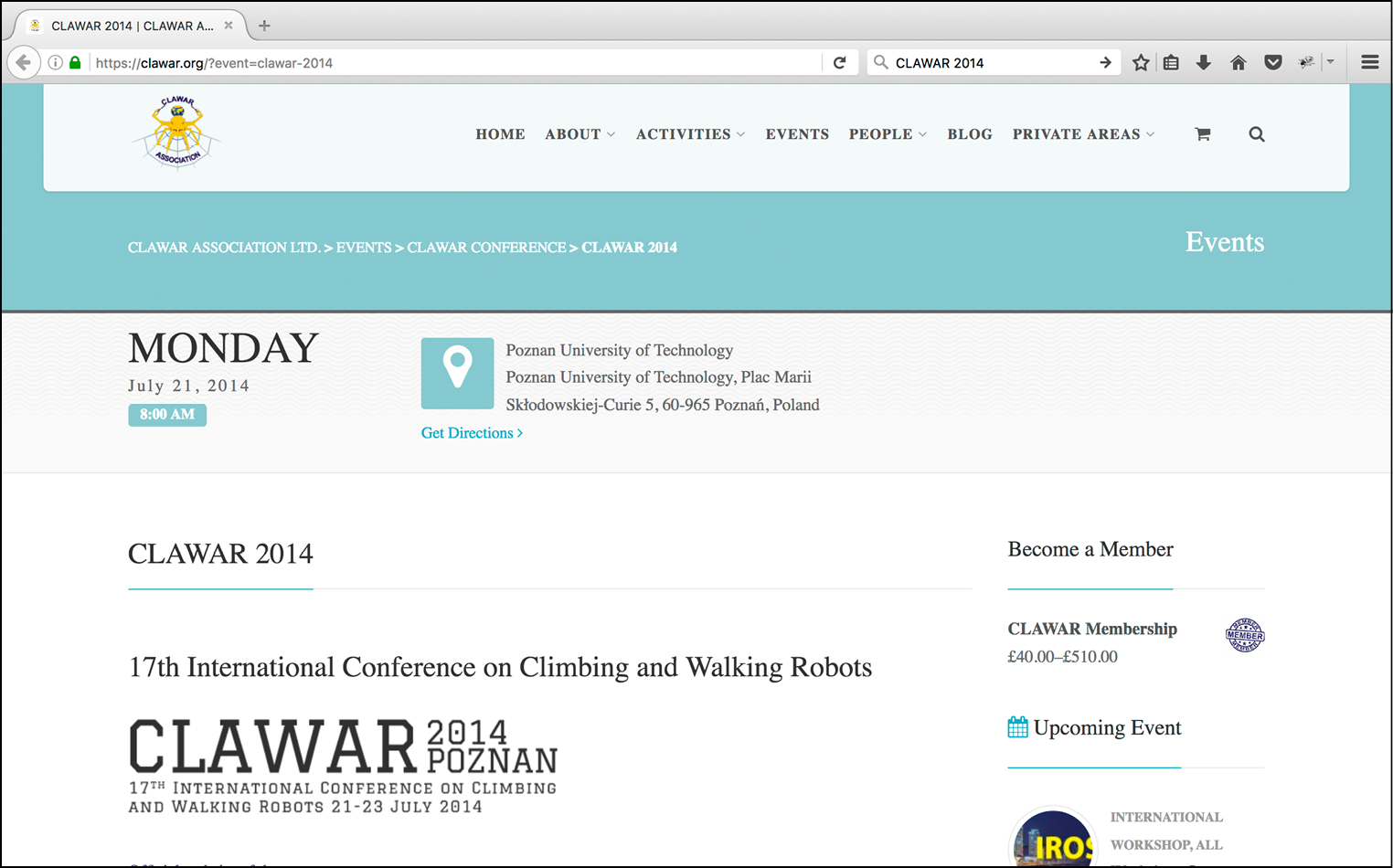Click the Get Directions link
Viewport: 1393px width, 868px height.
click(x=472, y=433)
